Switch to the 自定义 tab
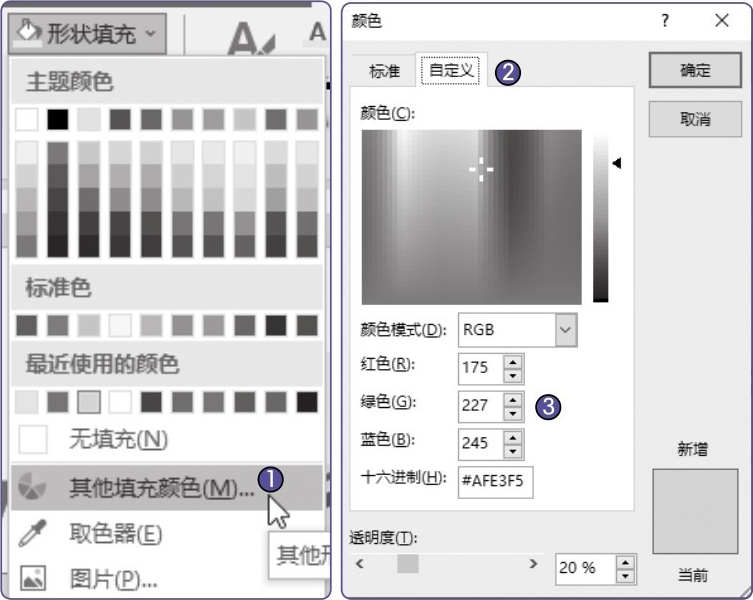Screen dimensions: 753x600 [x=450, y=70]
